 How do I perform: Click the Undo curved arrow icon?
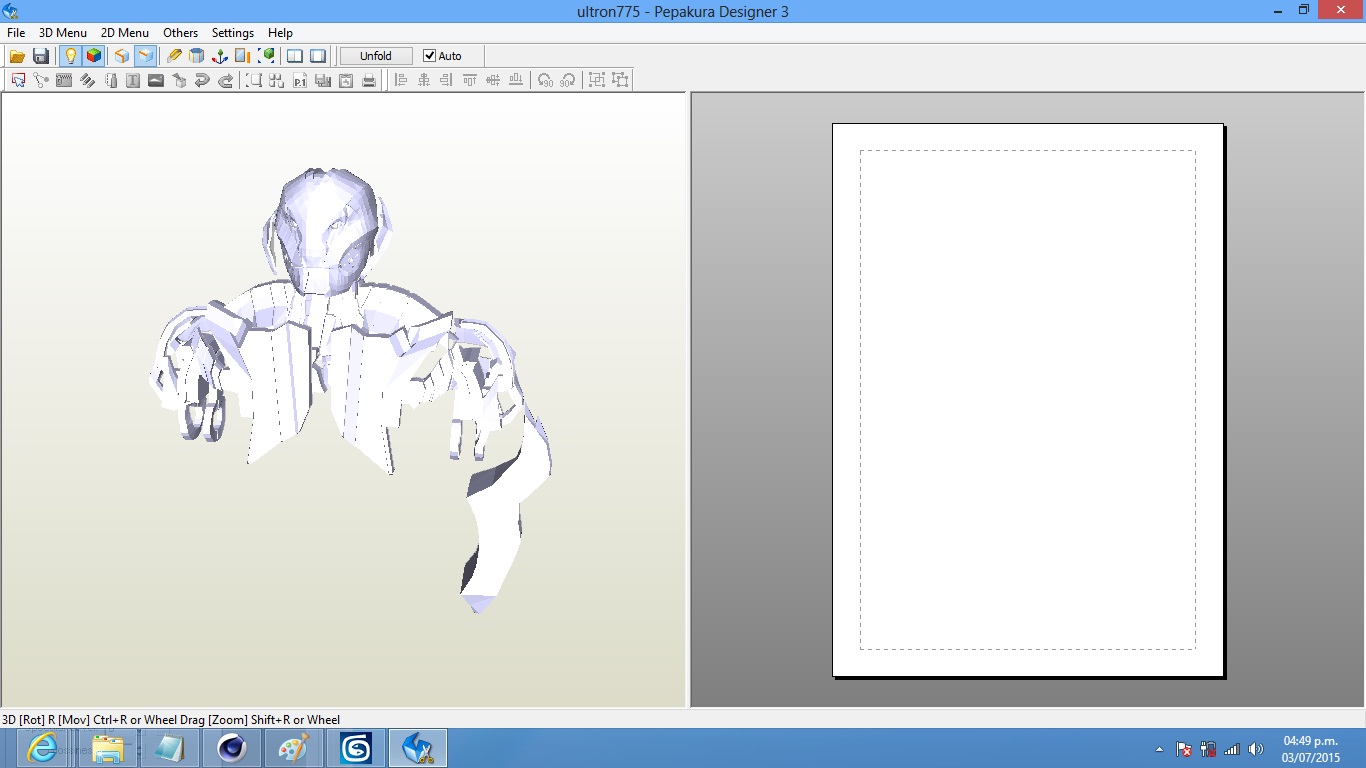[202, 80]
